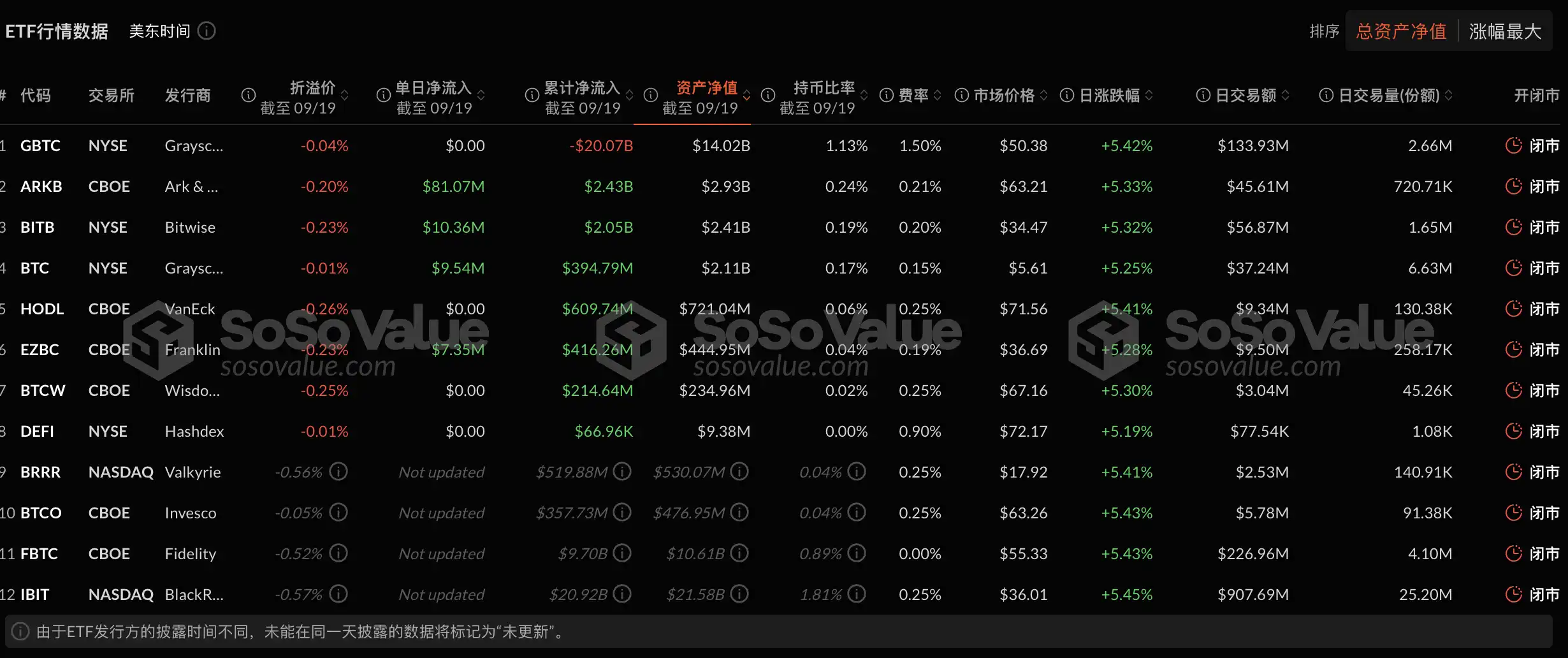The height and width of the screenshot is (658, 1568).
Task: Click info icon next to FBTC's $9.70B inflow
Action: [622, 553]
